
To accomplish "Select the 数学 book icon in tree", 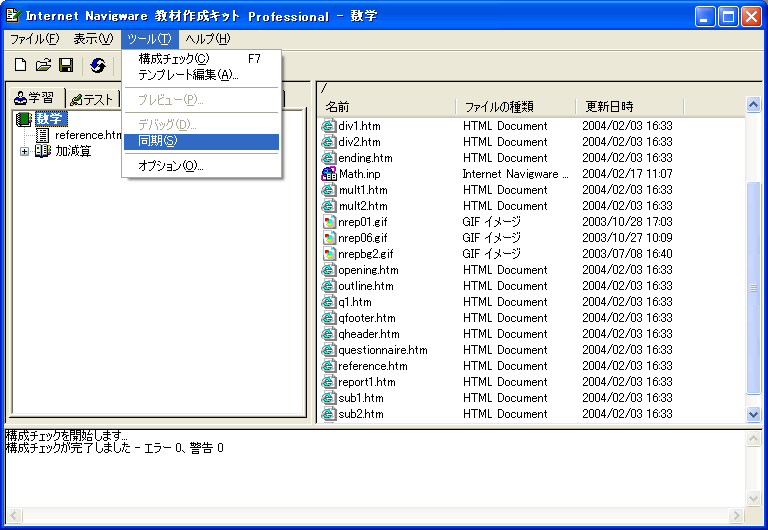I will 23,119.
